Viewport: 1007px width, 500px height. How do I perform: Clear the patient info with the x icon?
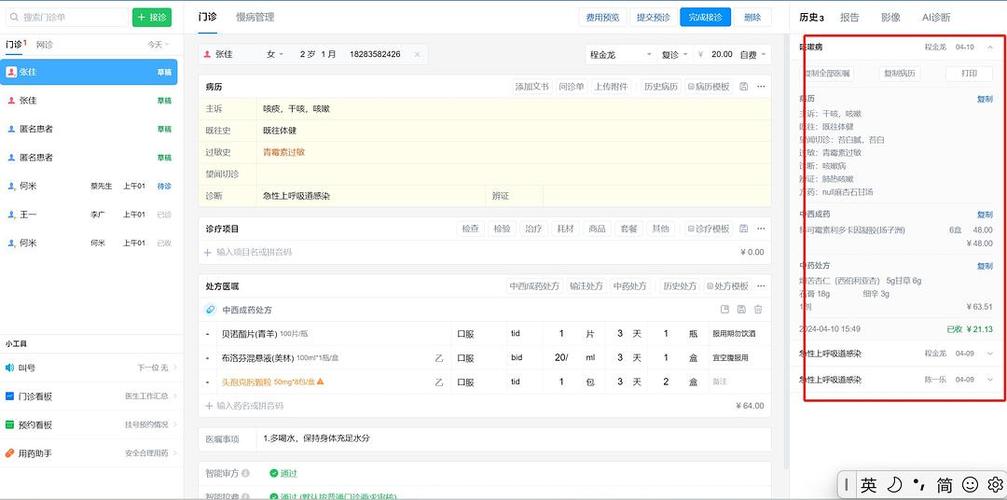417,55
